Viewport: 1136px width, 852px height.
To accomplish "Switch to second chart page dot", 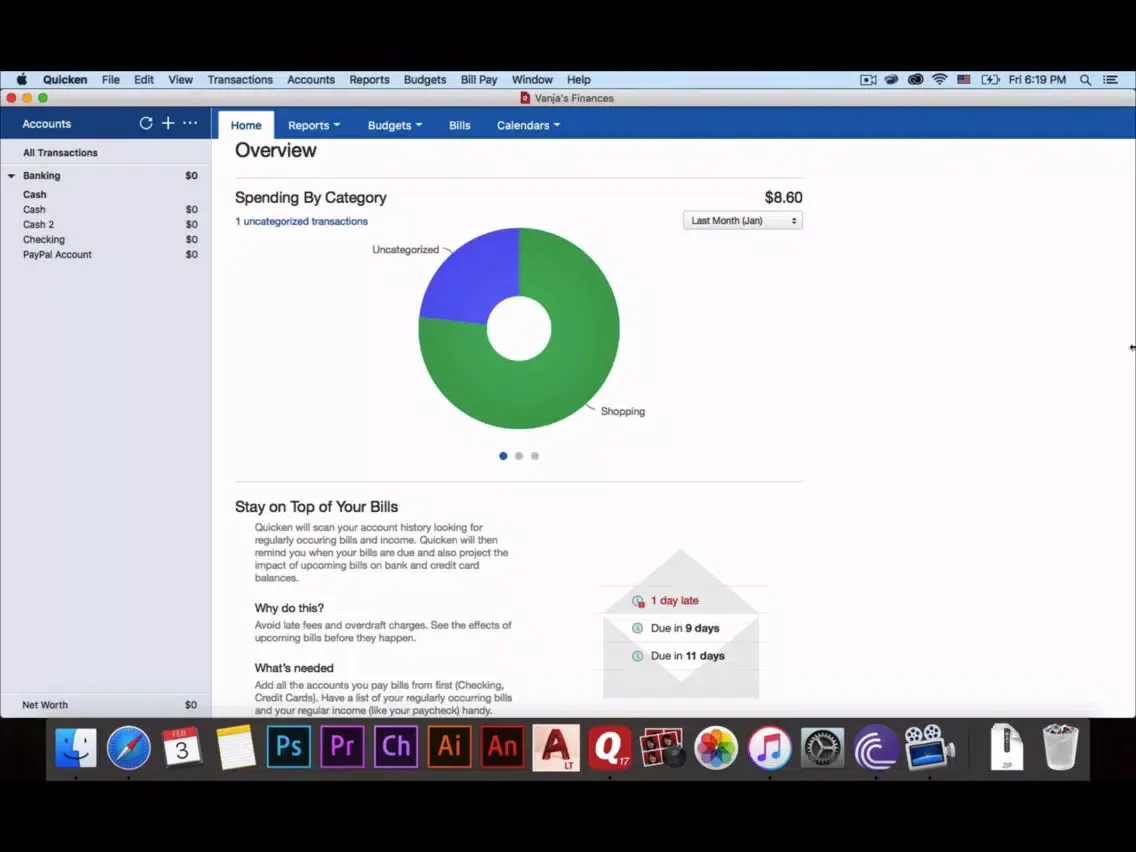I will [519, 456].
